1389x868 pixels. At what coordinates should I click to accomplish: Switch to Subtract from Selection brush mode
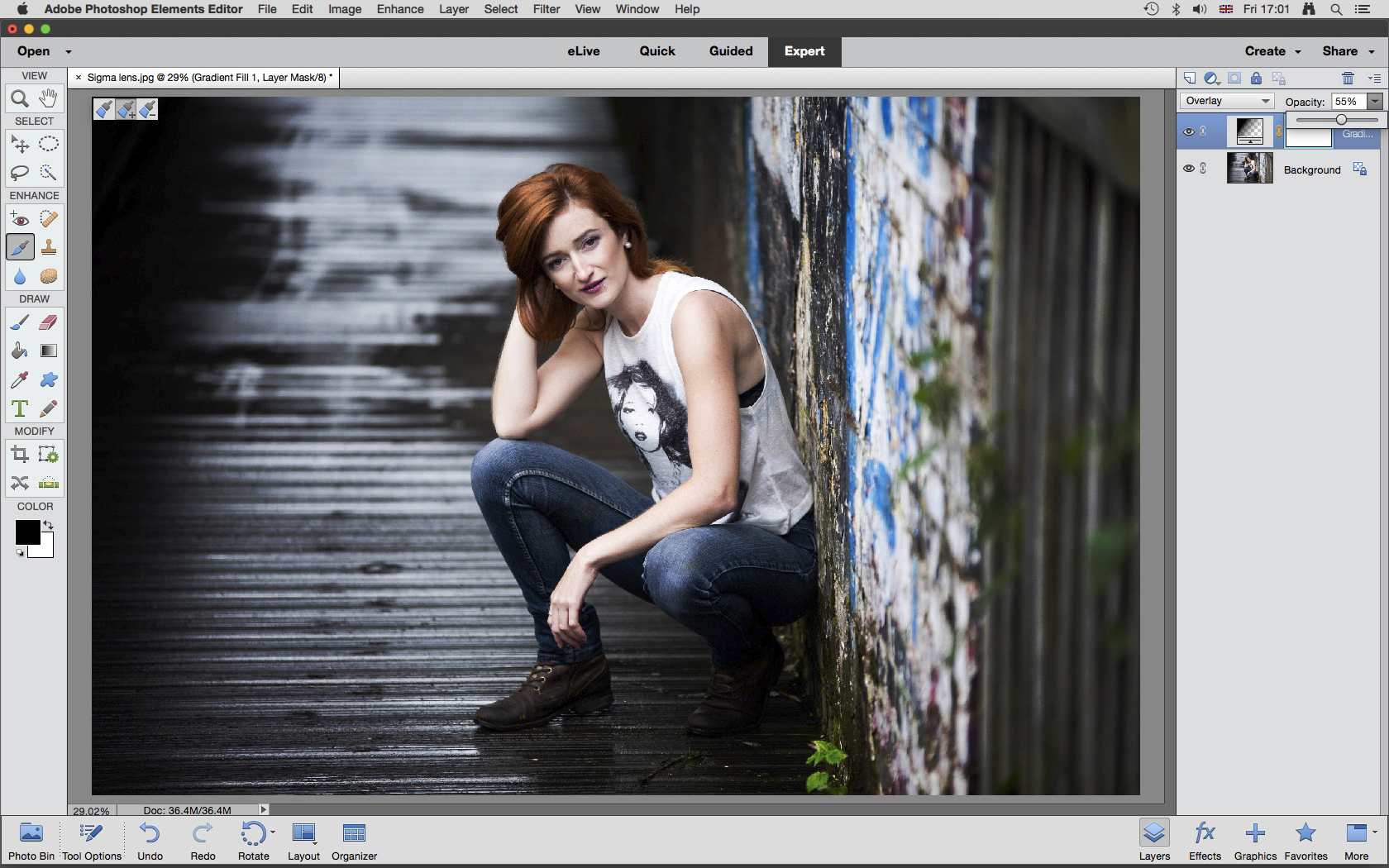[147, 109]
